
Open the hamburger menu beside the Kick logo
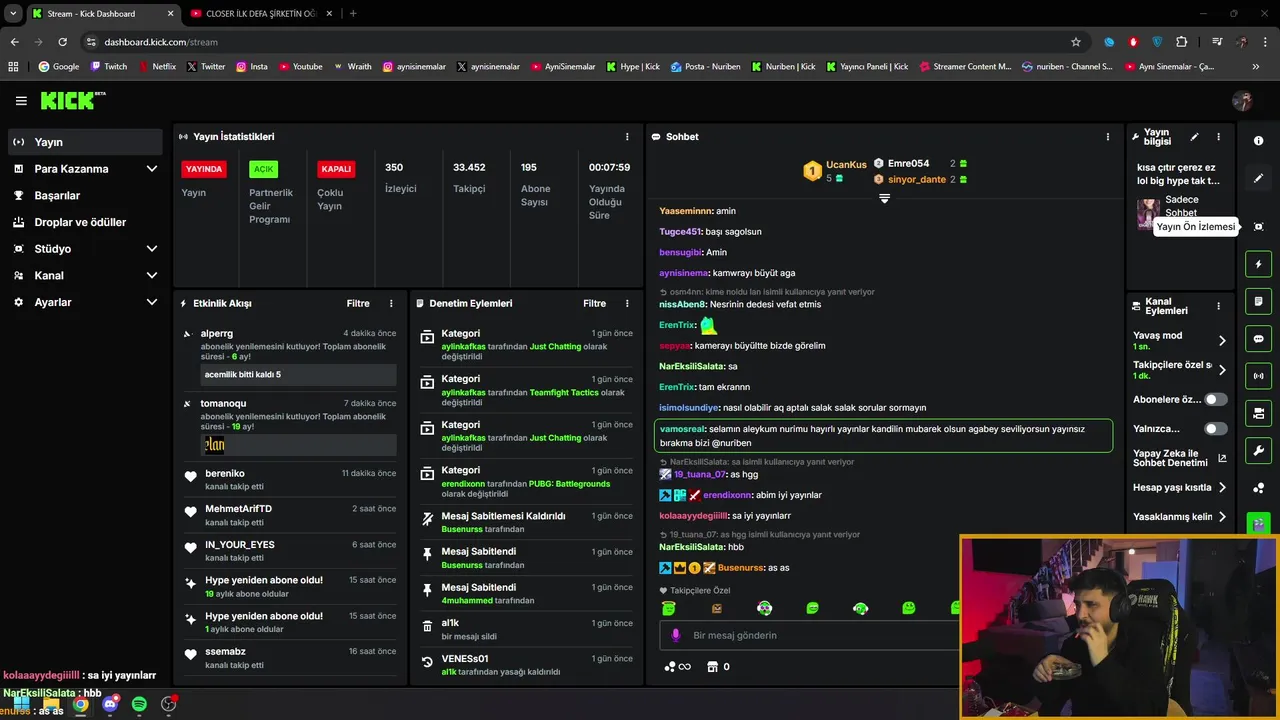[x=21, y=101]
